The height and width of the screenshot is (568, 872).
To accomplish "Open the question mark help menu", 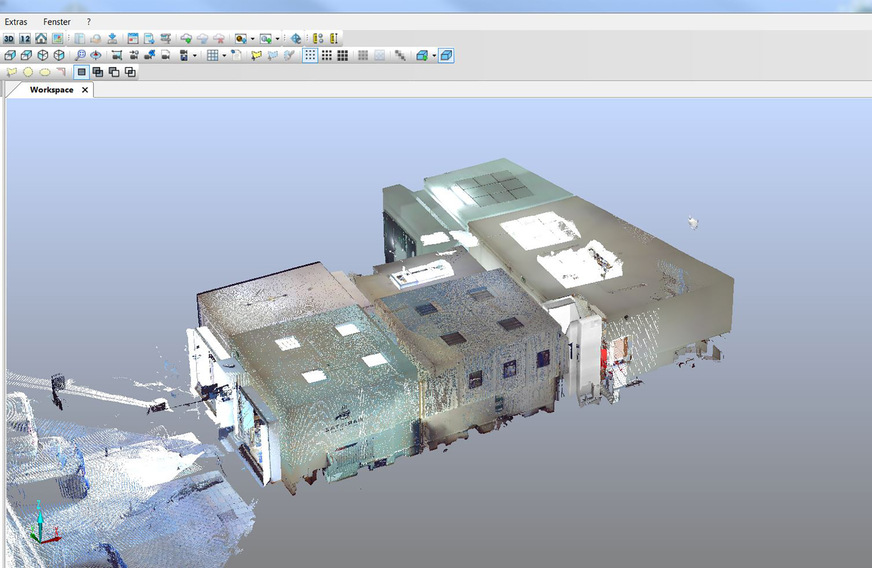I will coord(88,21).
